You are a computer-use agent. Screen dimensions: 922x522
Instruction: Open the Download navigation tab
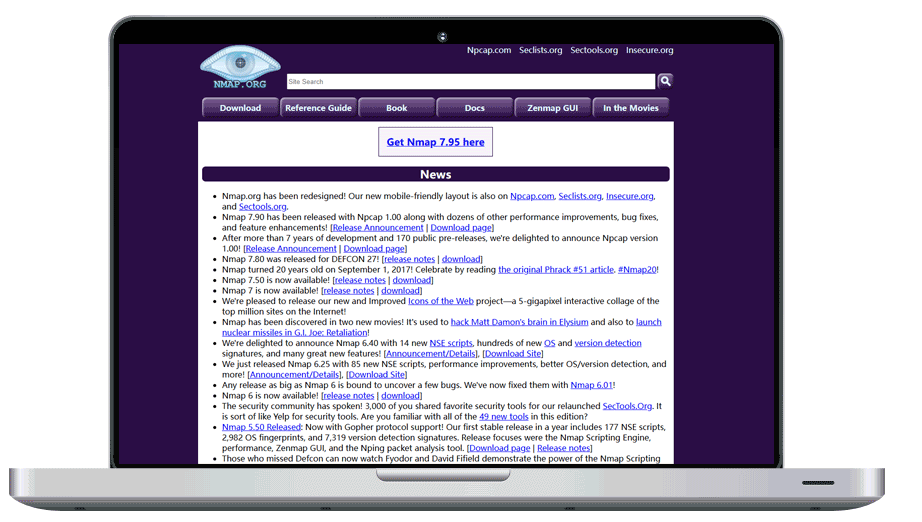(x=240, y=108)
